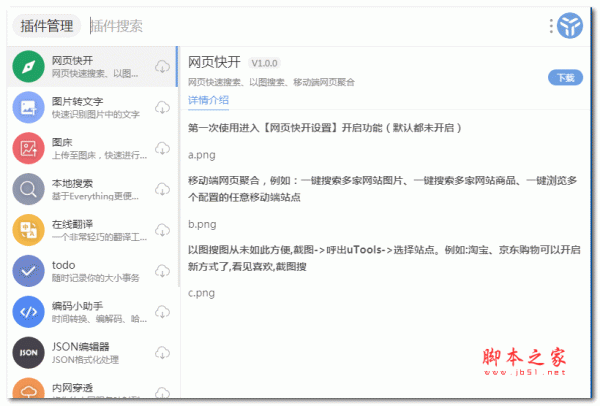
Task: Click the JSON编辑器 dark icon
Action: 28,352
